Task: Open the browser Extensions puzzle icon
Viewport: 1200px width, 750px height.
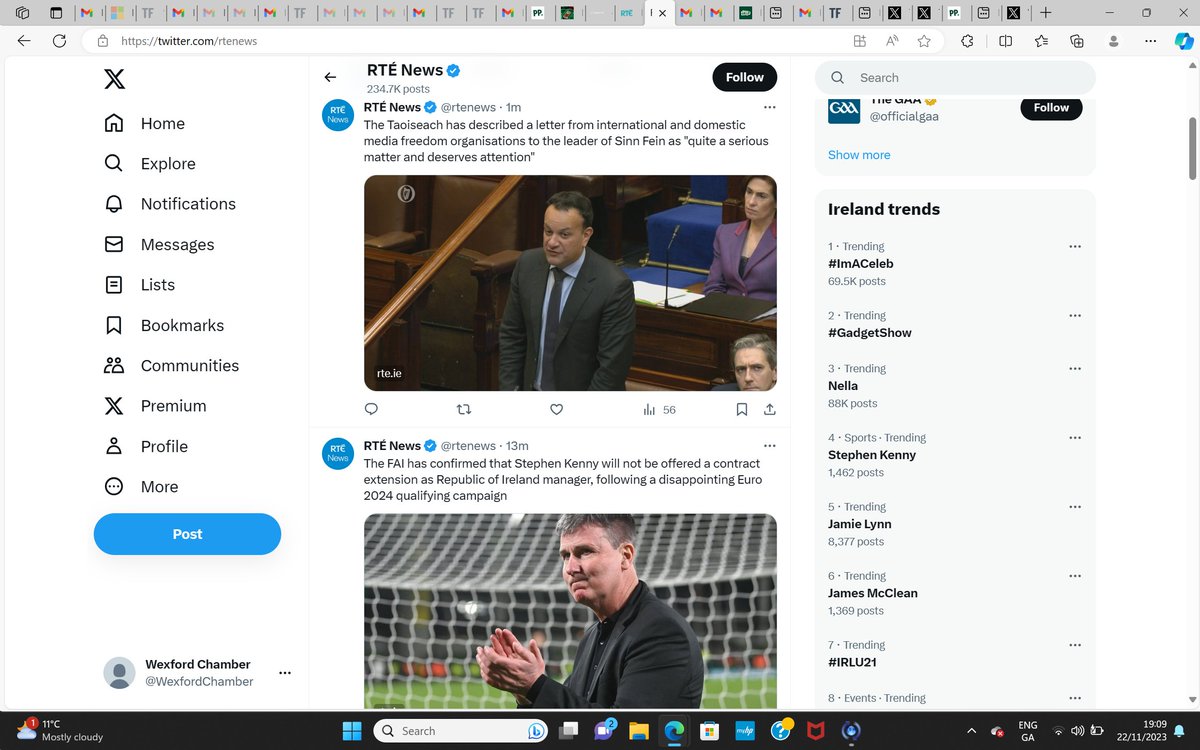Action: click(967, 41)
